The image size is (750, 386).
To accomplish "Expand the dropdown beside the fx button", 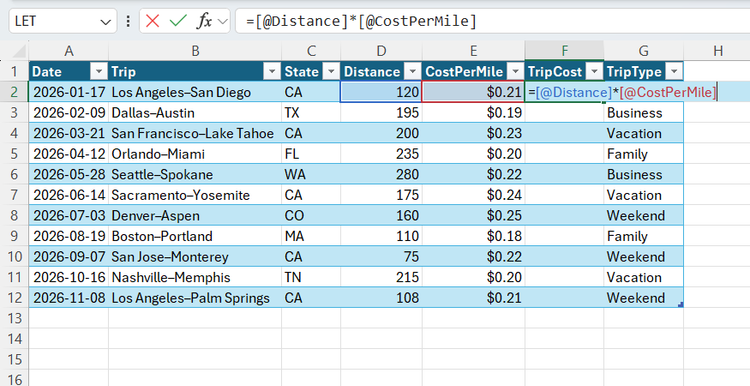I will [x=222, y=21].
